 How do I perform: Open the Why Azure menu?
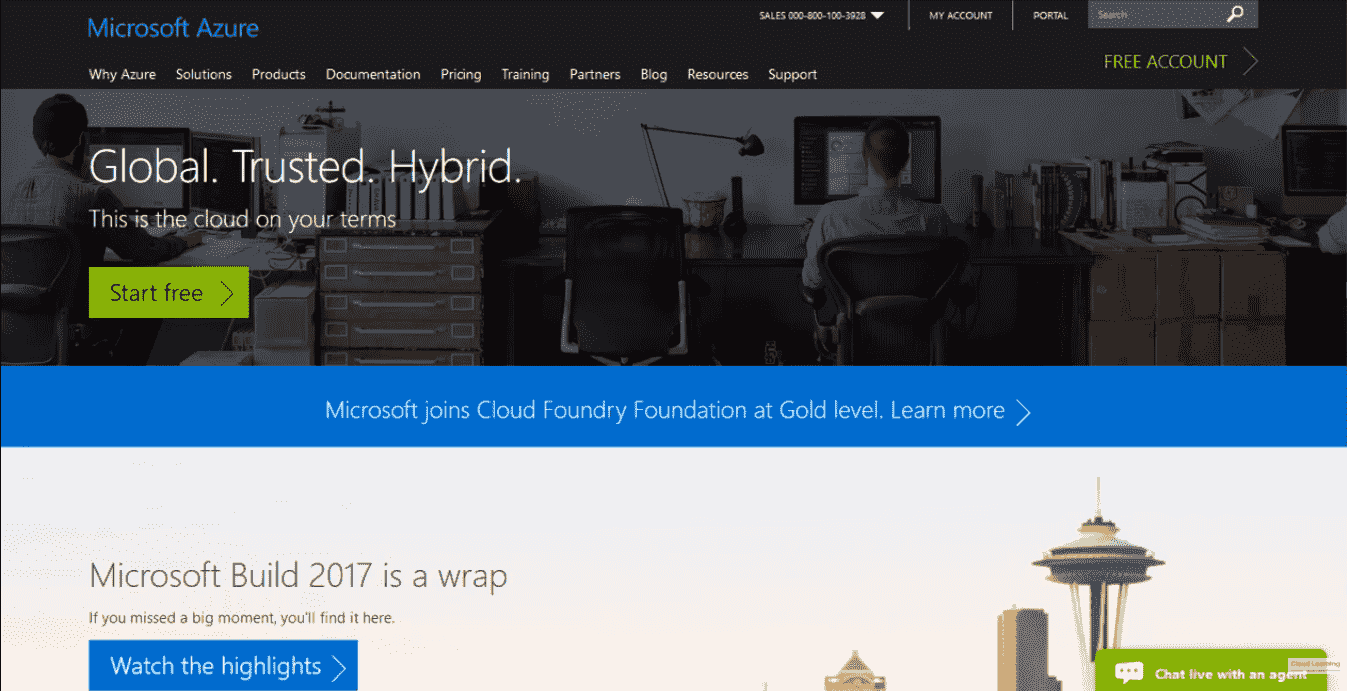click(122, 74)
